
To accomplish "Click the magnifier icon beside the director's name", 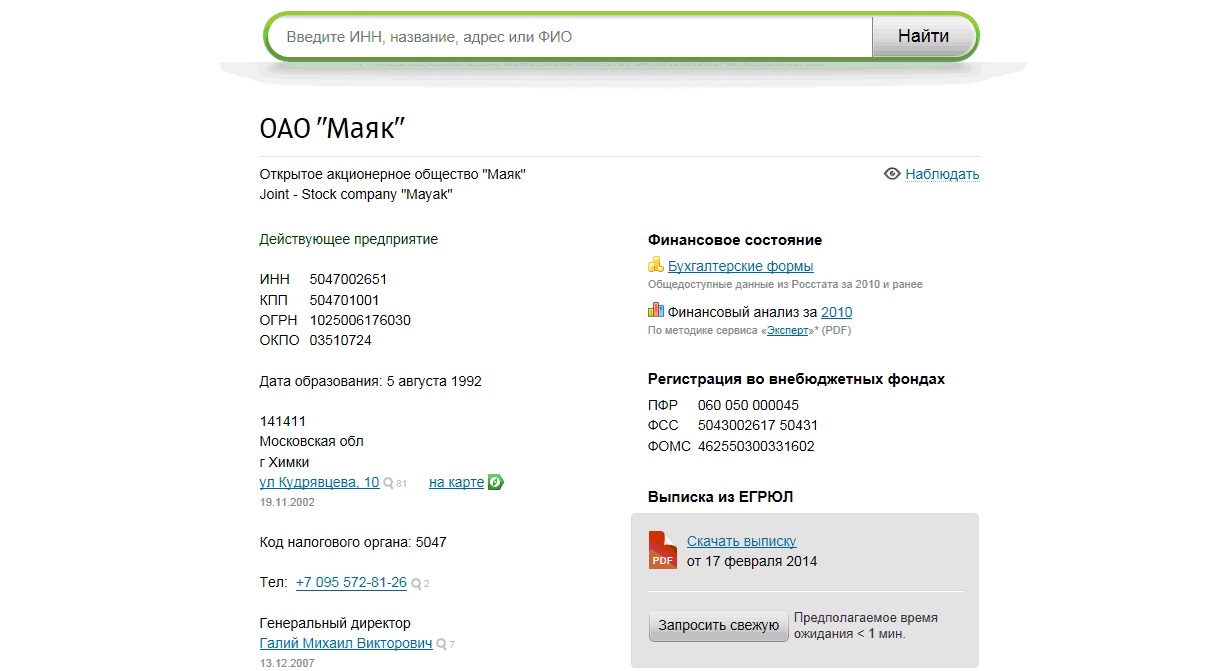I will click(x=441, y=644).
